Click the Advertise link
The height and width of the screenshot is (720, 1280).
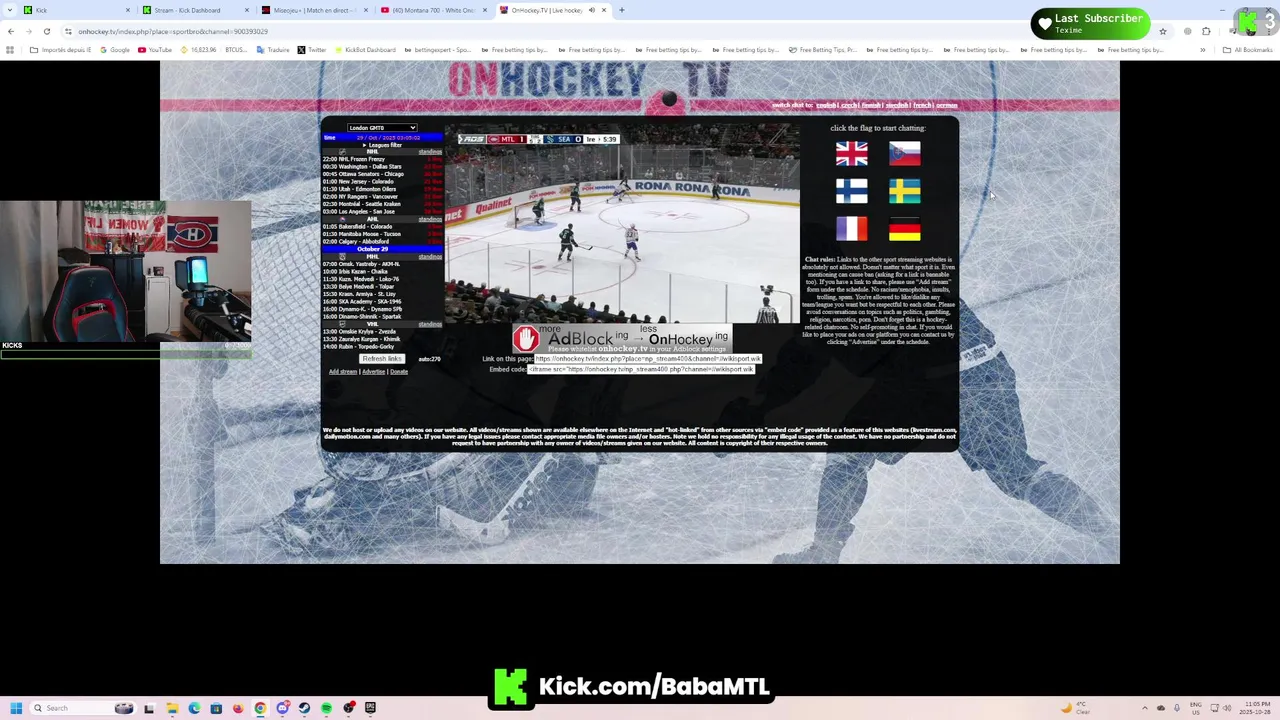373,372
